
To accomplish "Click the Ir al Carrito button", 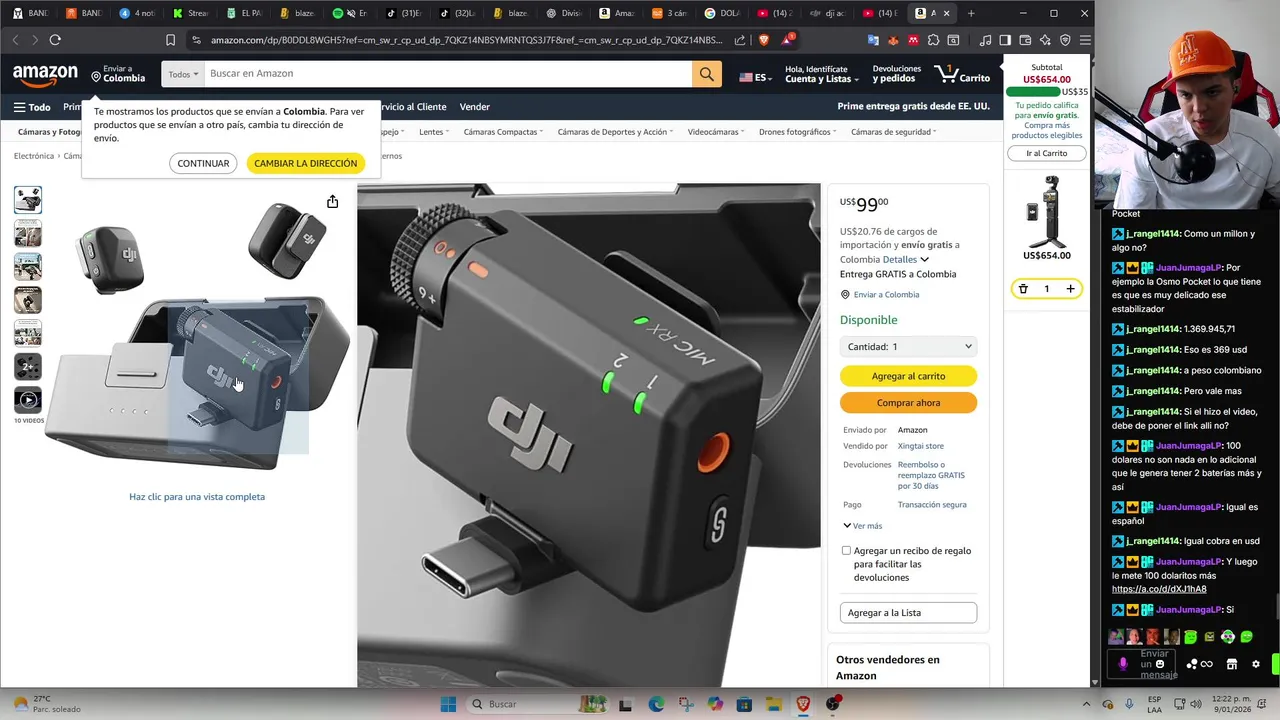I will pos(1046,153).
